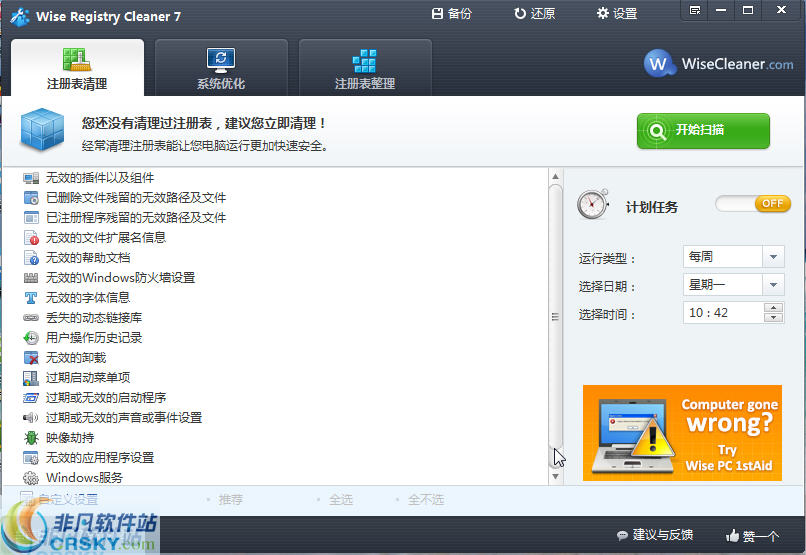Click the scheduled task clock icon

593,205
